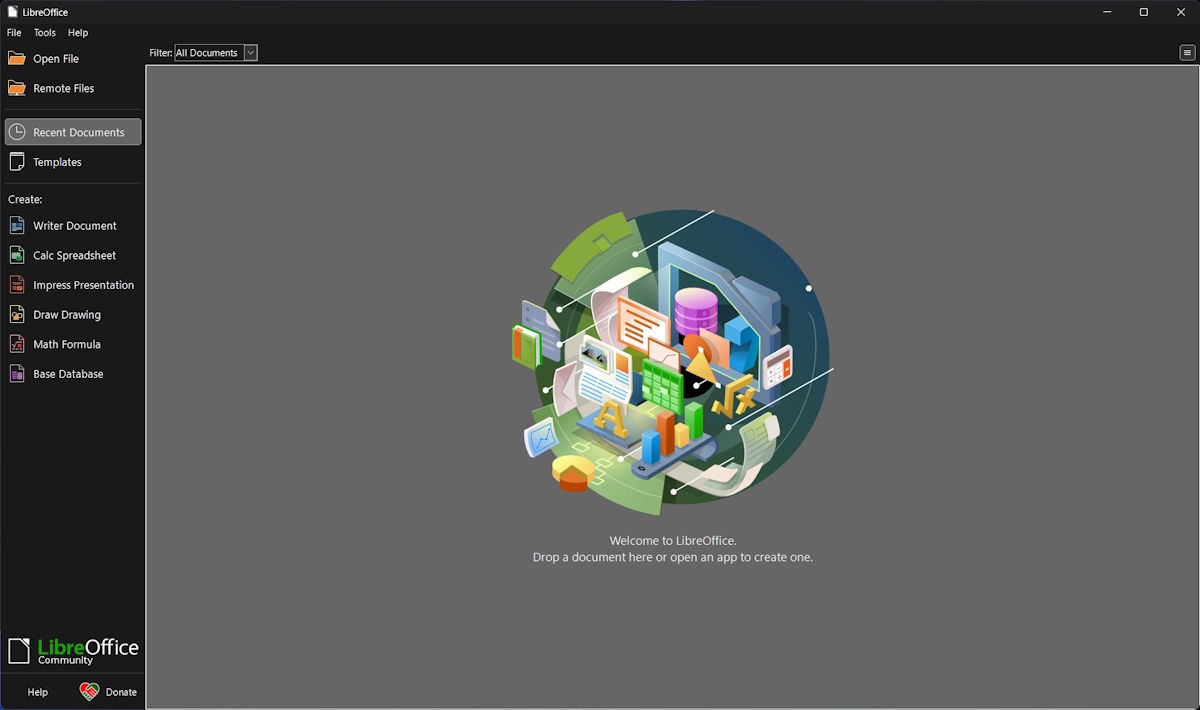The height and width of the screenshot is (710, 1200).
Task: Browse Remote Files
Action: point(62,88)
